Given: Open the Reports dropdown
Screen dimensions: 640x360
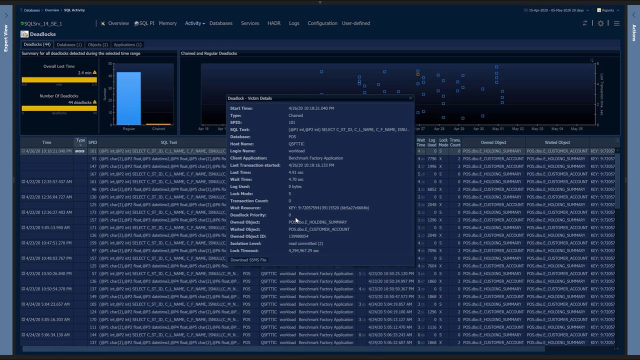Looking at the screenshot, I should point(608,10).
